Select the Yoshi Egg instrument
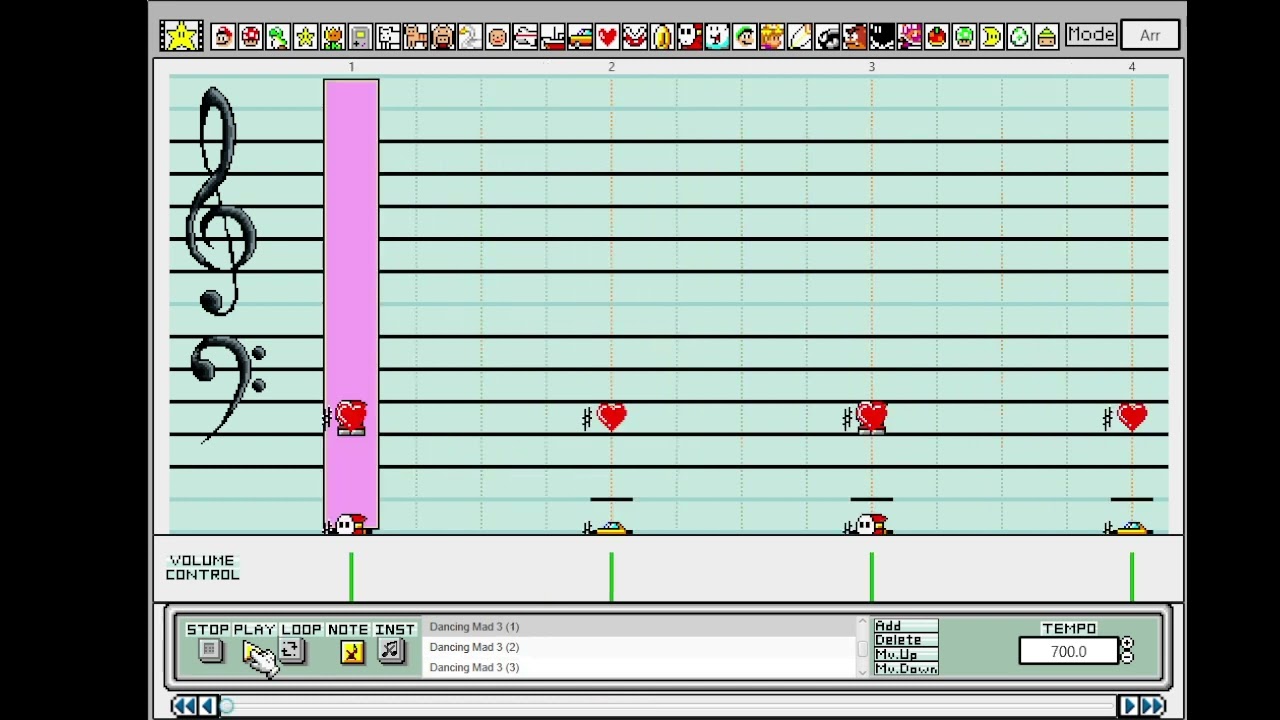1280x720 pixels. [x=1019, y=37]
